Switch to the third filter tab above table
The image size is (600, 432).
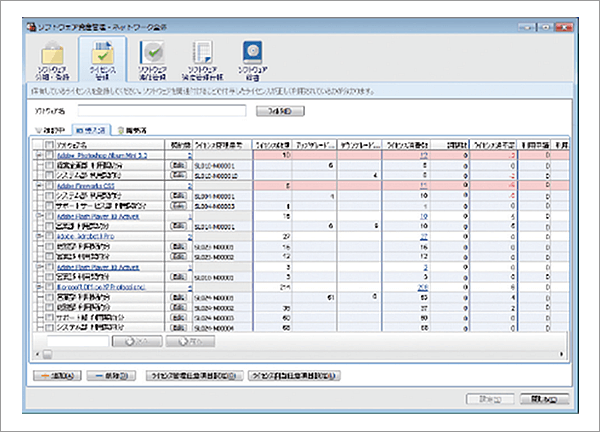pyautogui.click(x=137, y=130)
